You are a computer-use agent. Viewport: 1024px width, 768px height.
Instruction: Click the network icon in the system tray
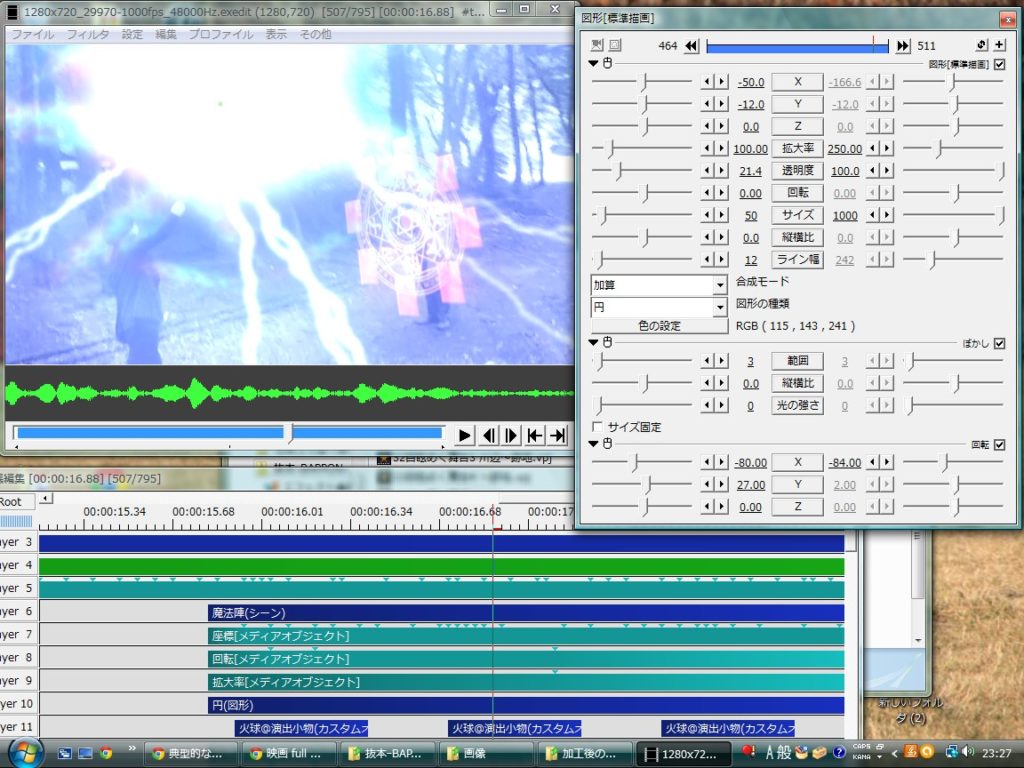point(952,752)
